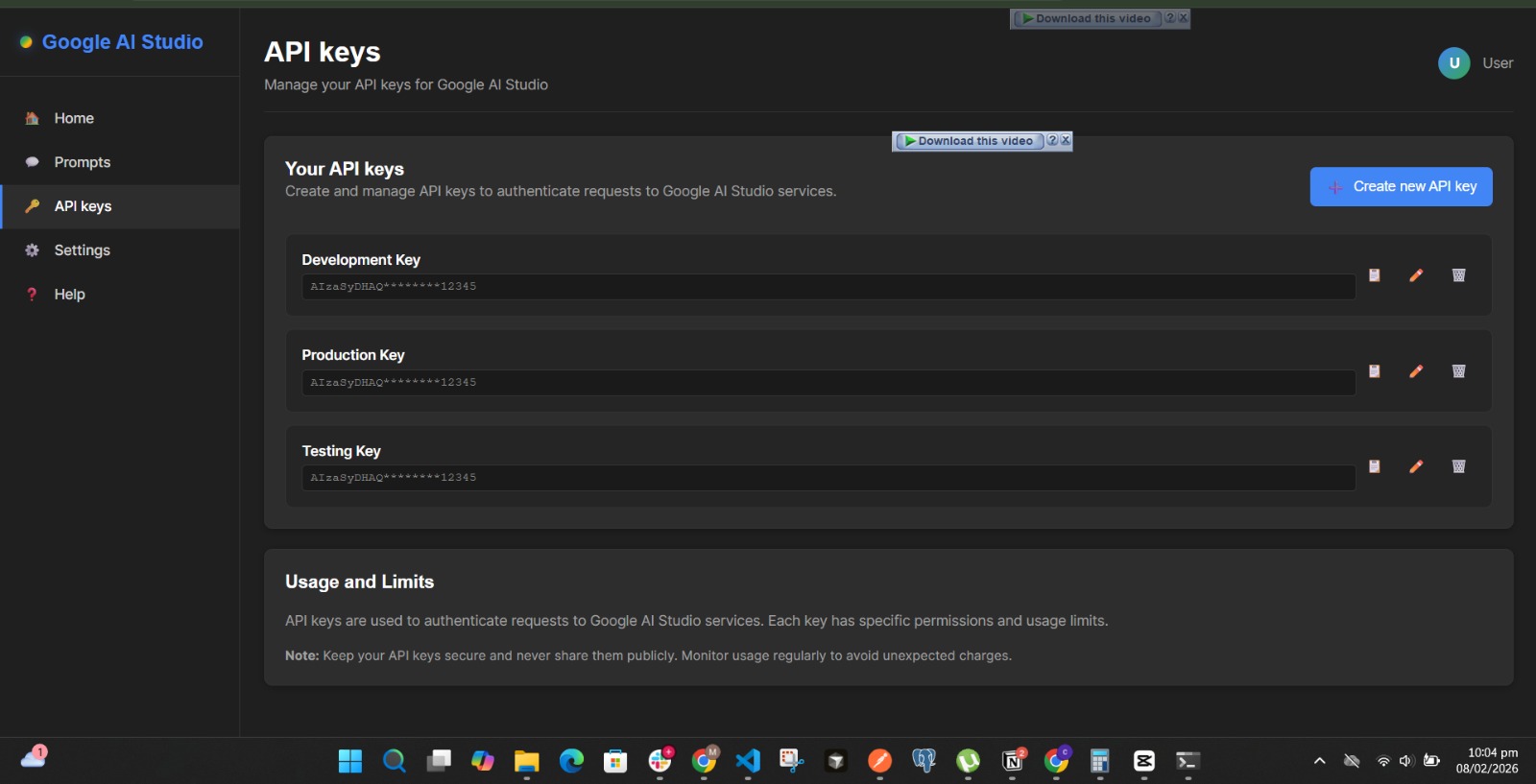Open pgAdmin elephant icon in taskbar
This screenshot has height=784, width=1536.
tap(924, 761)
